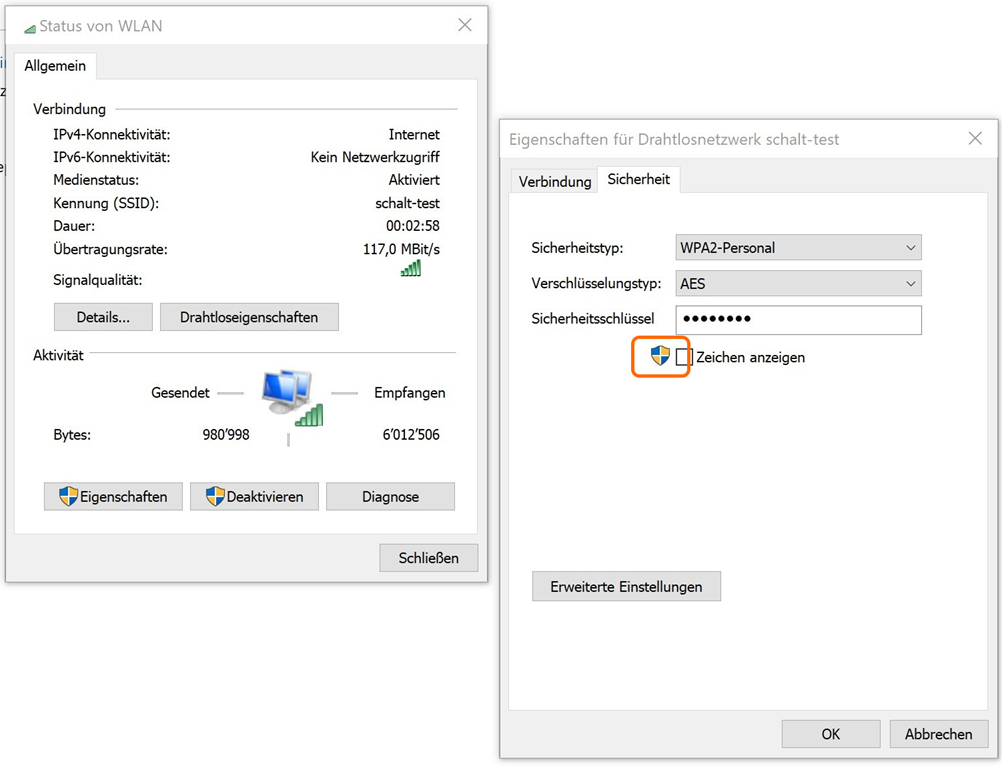Open Erweiterte Einstellungen
The height and width of the screenshot is (768, 1002).
coord(626,587)
